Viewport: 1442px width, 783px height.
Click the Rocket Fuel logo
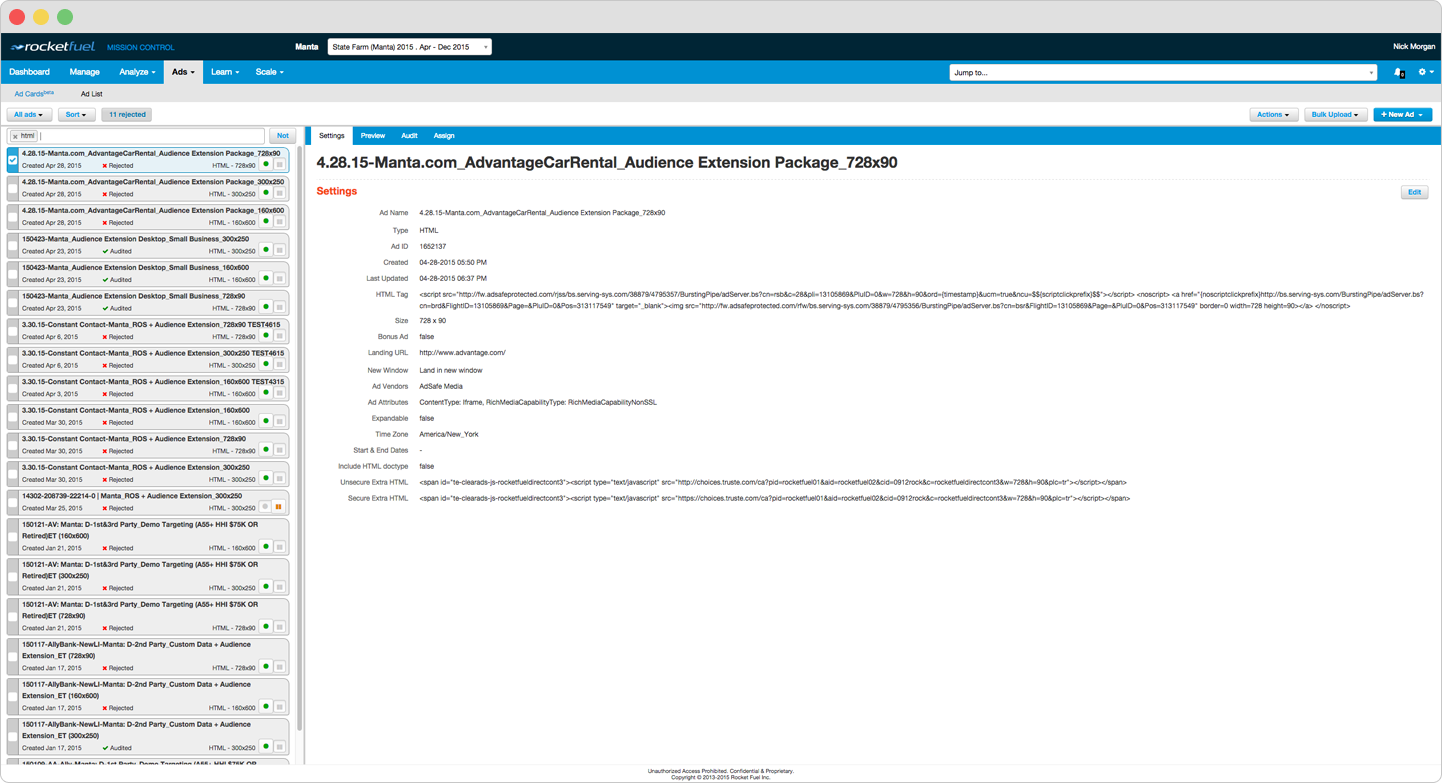pos(53,47)
